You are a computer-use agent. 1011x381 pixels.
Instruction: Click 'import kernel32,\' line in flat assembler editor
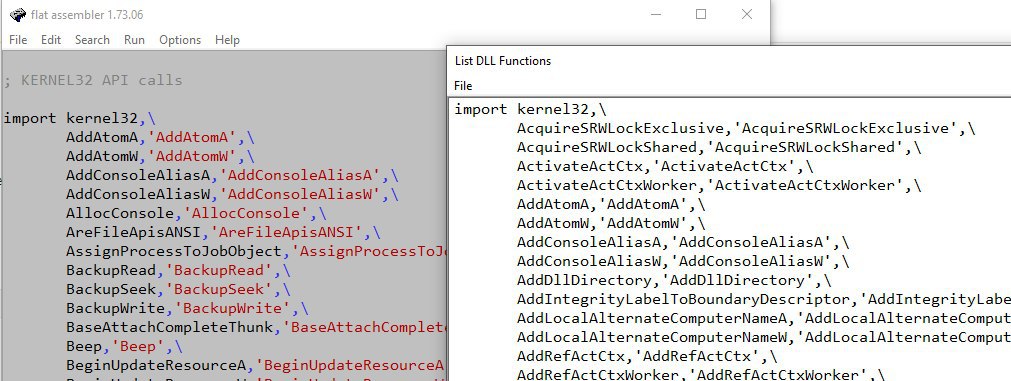pyautogui.click(x=79, y=119)
